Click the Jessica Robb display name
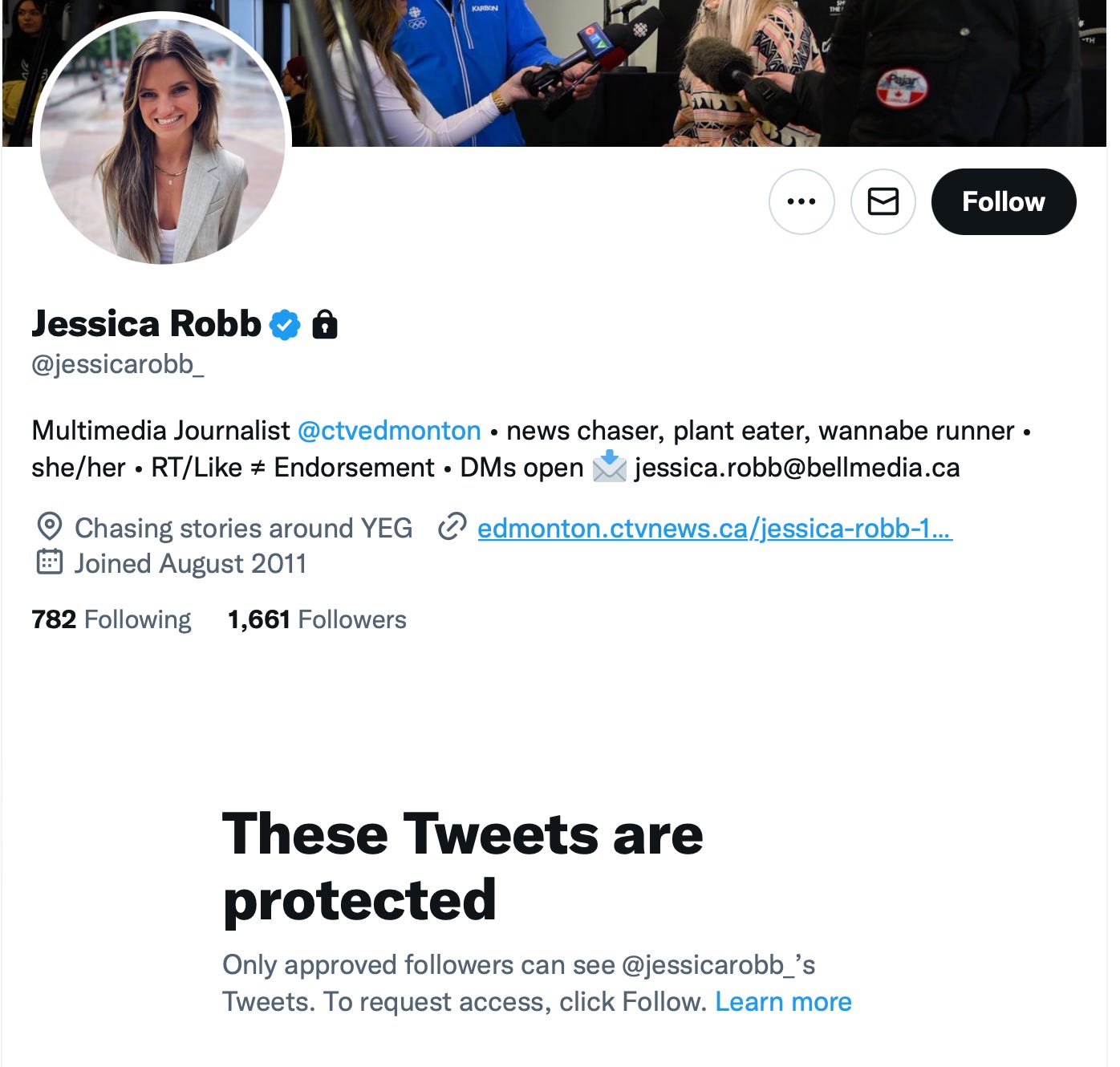The image size is (1120, 1067). click(x=147, y=324)
